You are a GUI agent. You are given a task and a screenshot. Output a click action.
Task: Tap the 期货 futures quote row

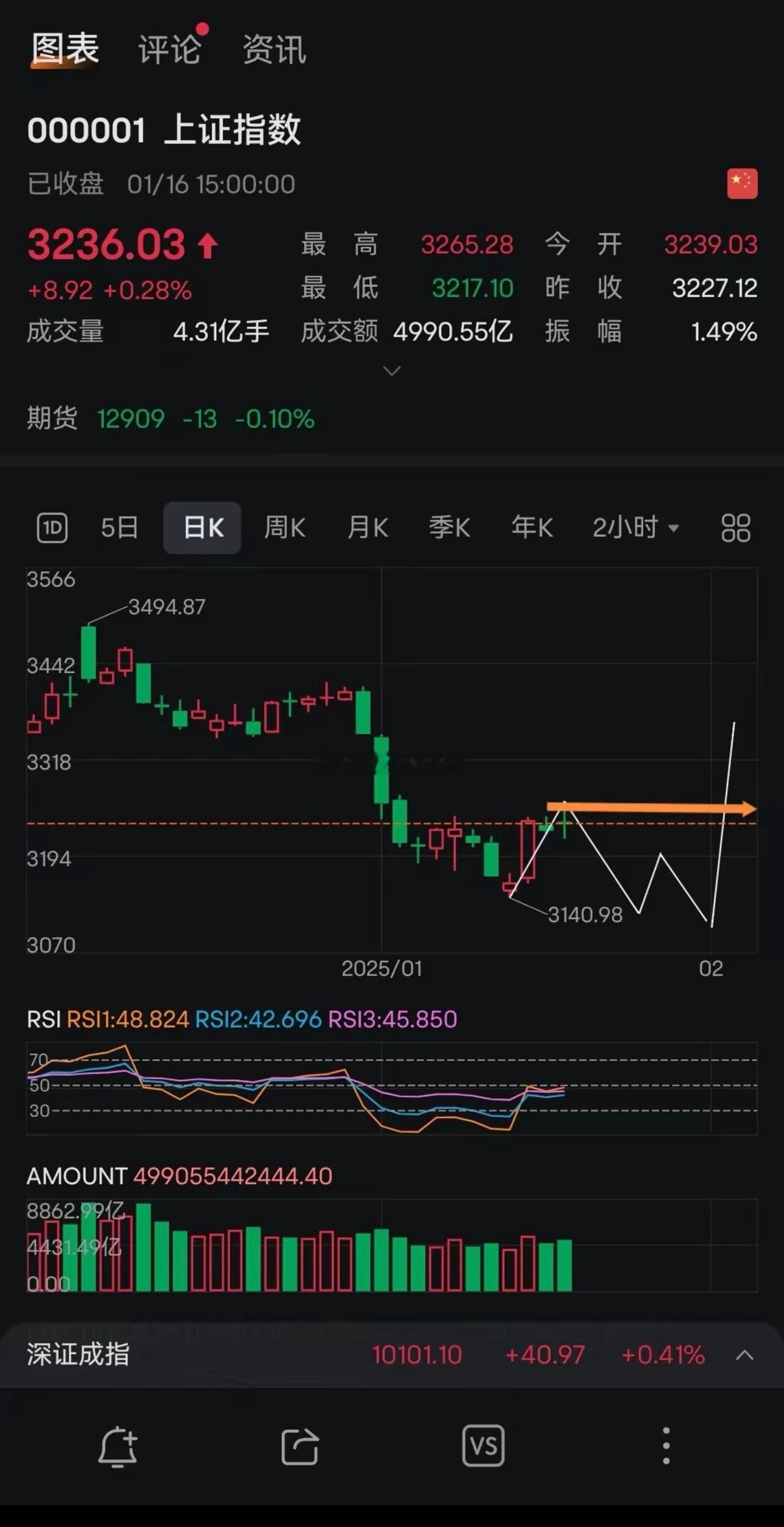tap(170, 418)
